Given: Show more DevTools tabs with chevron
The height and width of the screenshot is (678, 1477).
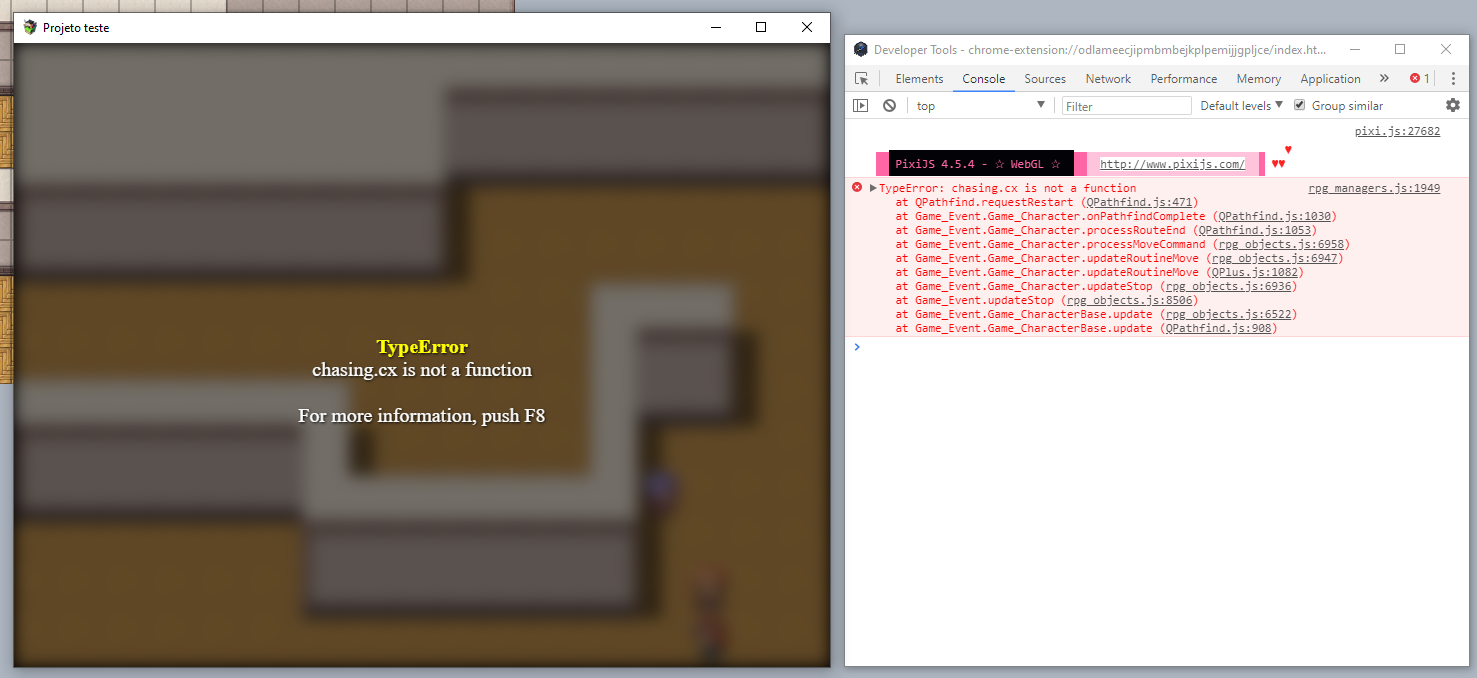Looking at the screenshot, I should pyautogui.click(x=1384, y=78).
